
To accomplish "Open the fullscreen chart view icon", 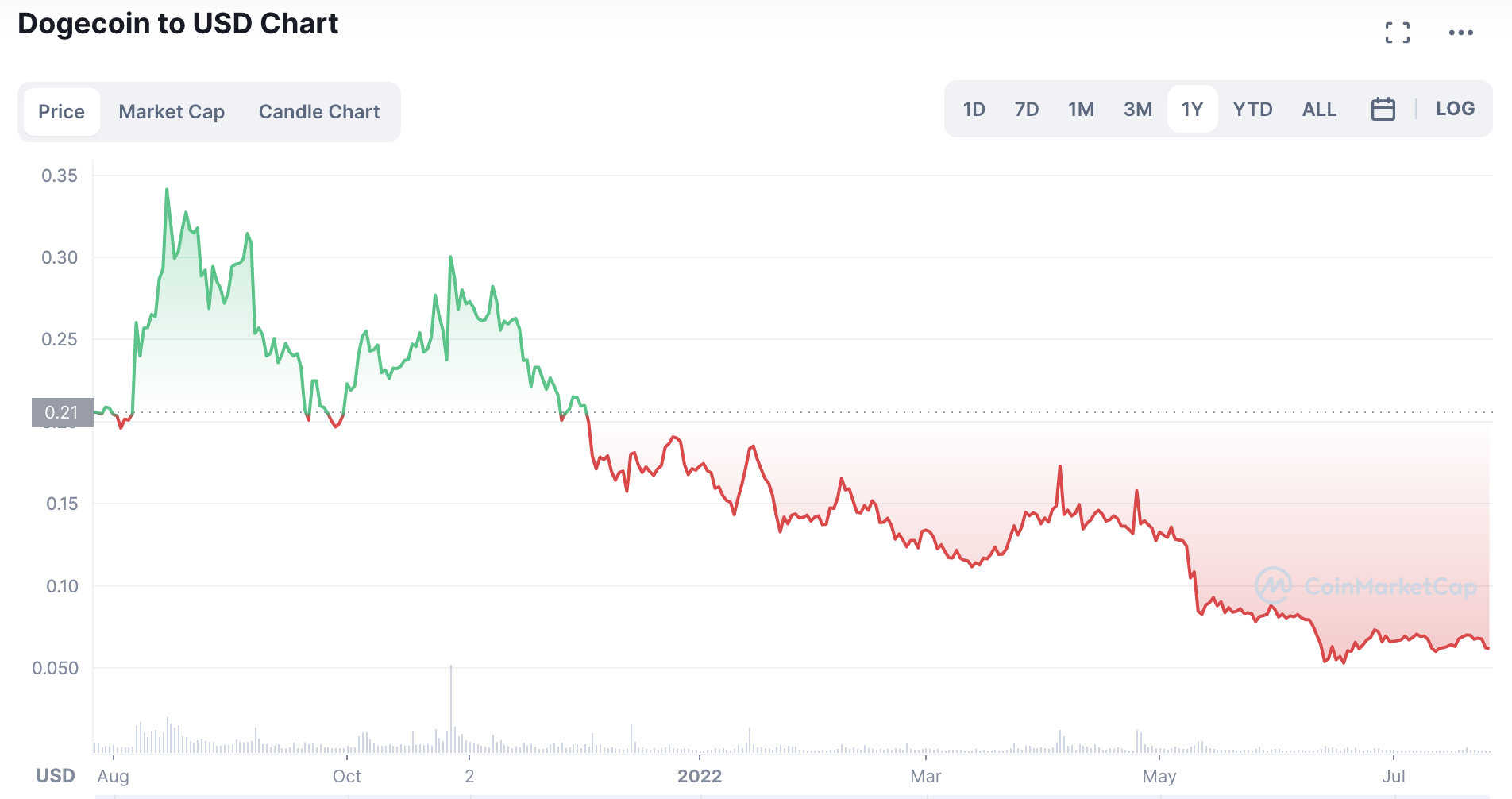I will pos(1398,33).
